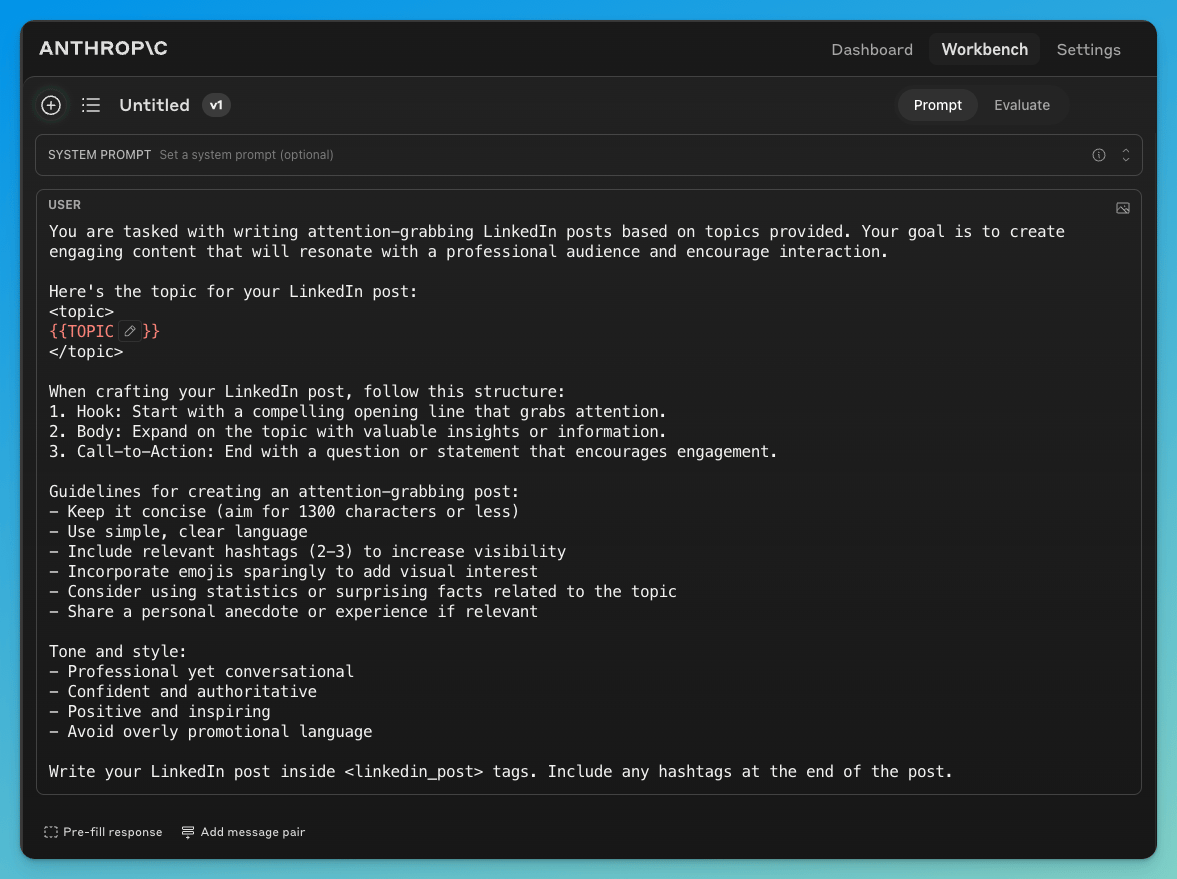Click the Pre-fill response icon
This screenshot has width=1177, height=879.
51,832
